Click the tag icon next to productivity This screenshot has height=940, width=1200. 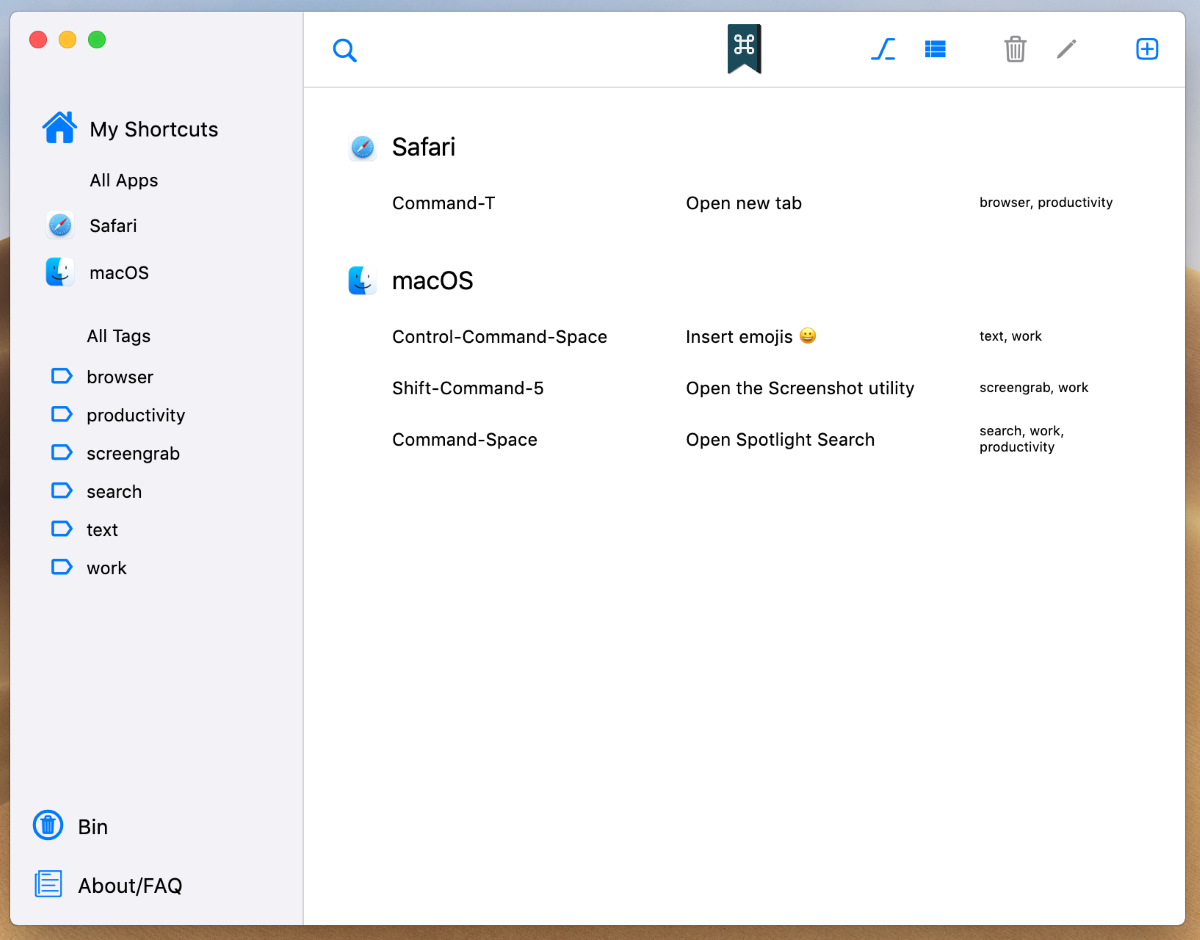[x=61, y=414]
